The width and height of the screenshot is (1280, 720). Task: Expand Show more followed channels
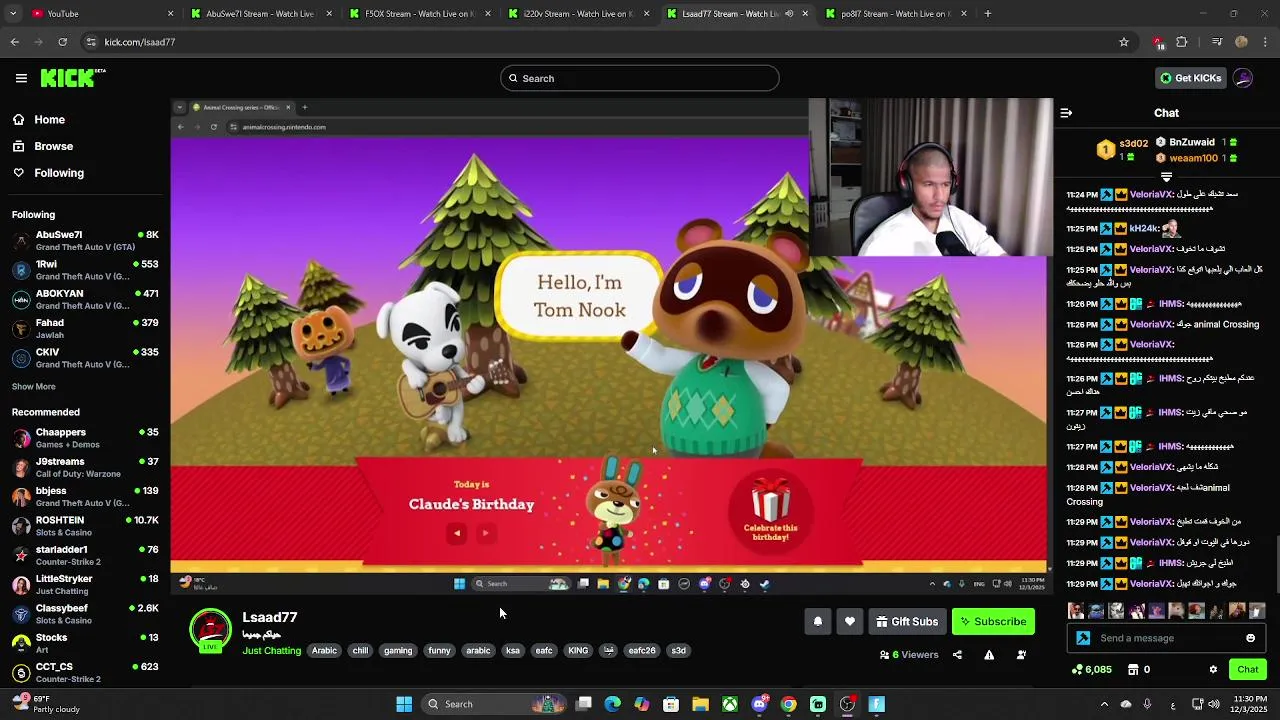34,387
